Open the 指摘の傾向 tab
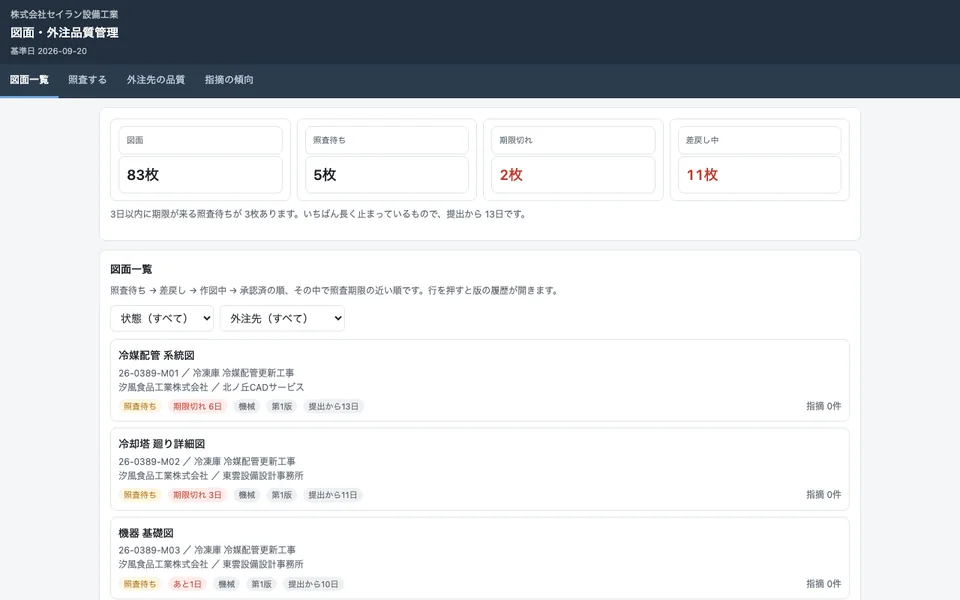Screen dimensions: 960x600 [229, 80]
